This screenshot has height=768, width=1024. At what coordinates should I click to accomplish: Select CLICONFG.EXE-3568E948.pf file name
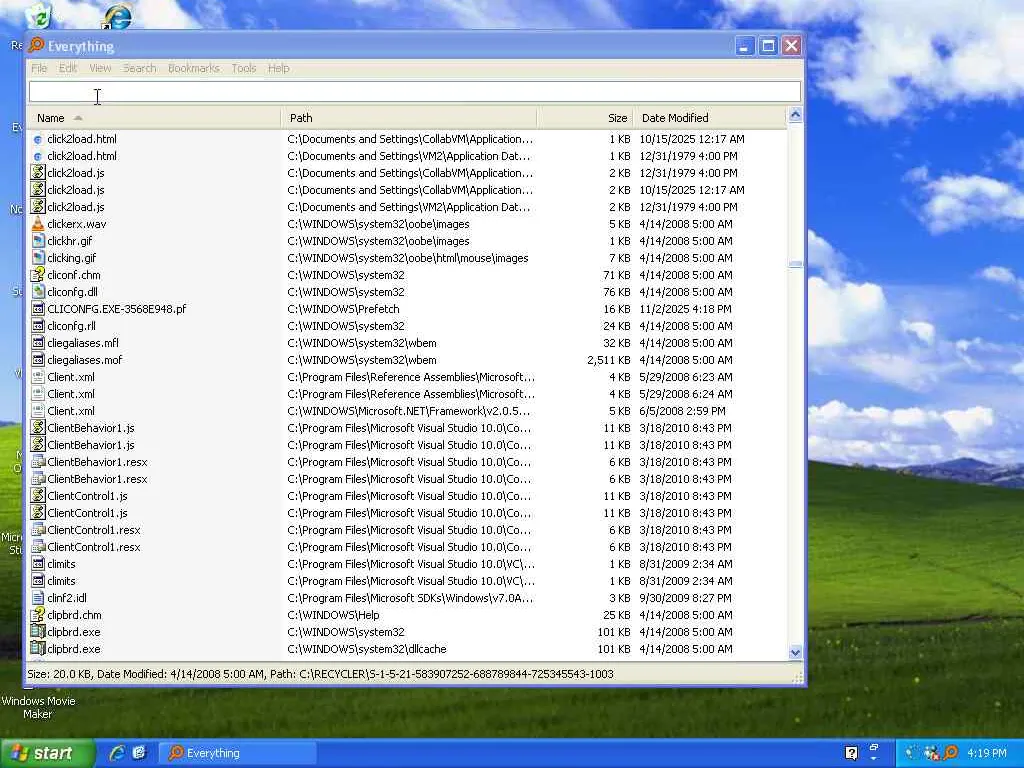[x=116, y=309]
